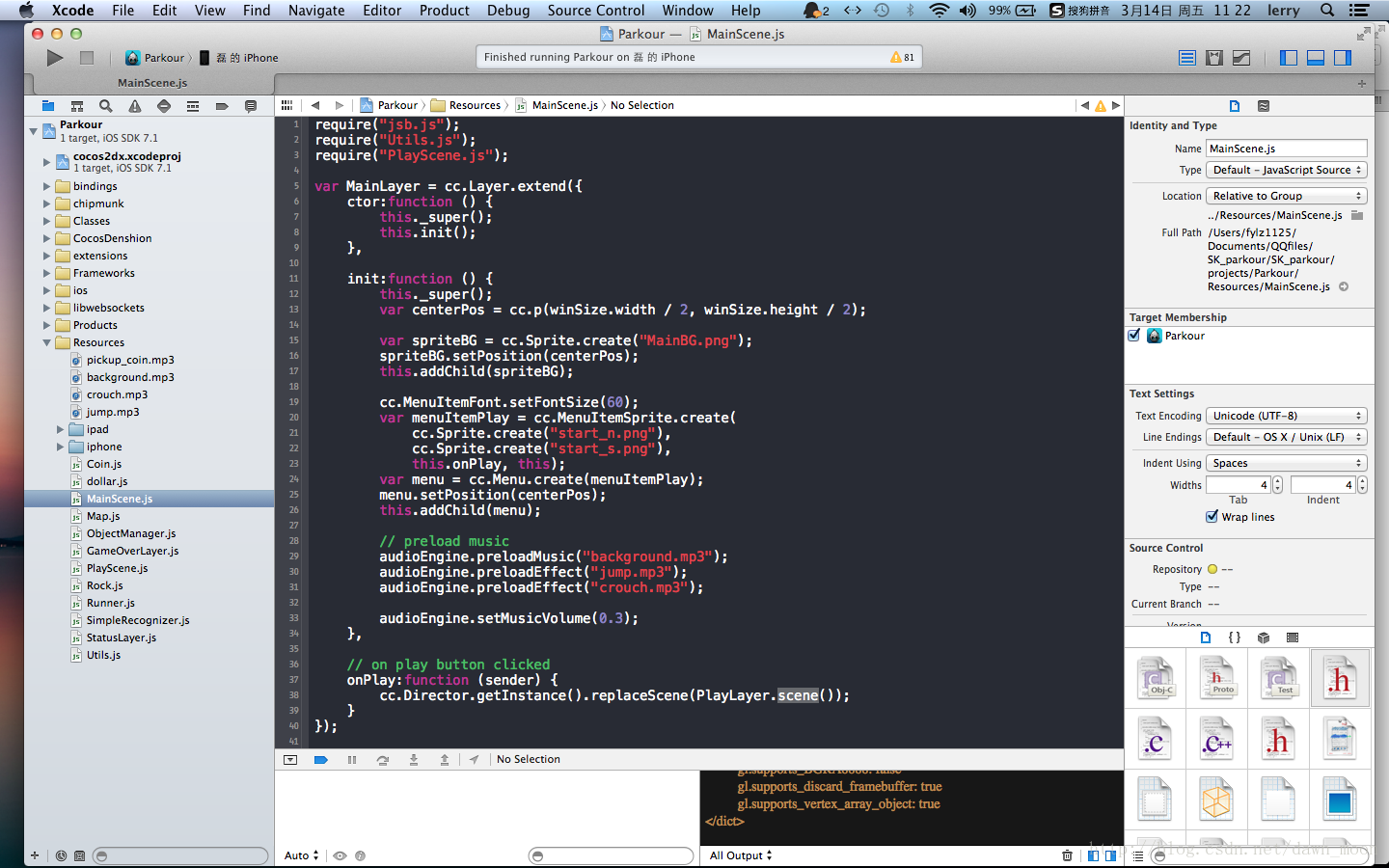Show the File inspector tab icon
Screen dimensions: 1389x868
click(1235, 106)
